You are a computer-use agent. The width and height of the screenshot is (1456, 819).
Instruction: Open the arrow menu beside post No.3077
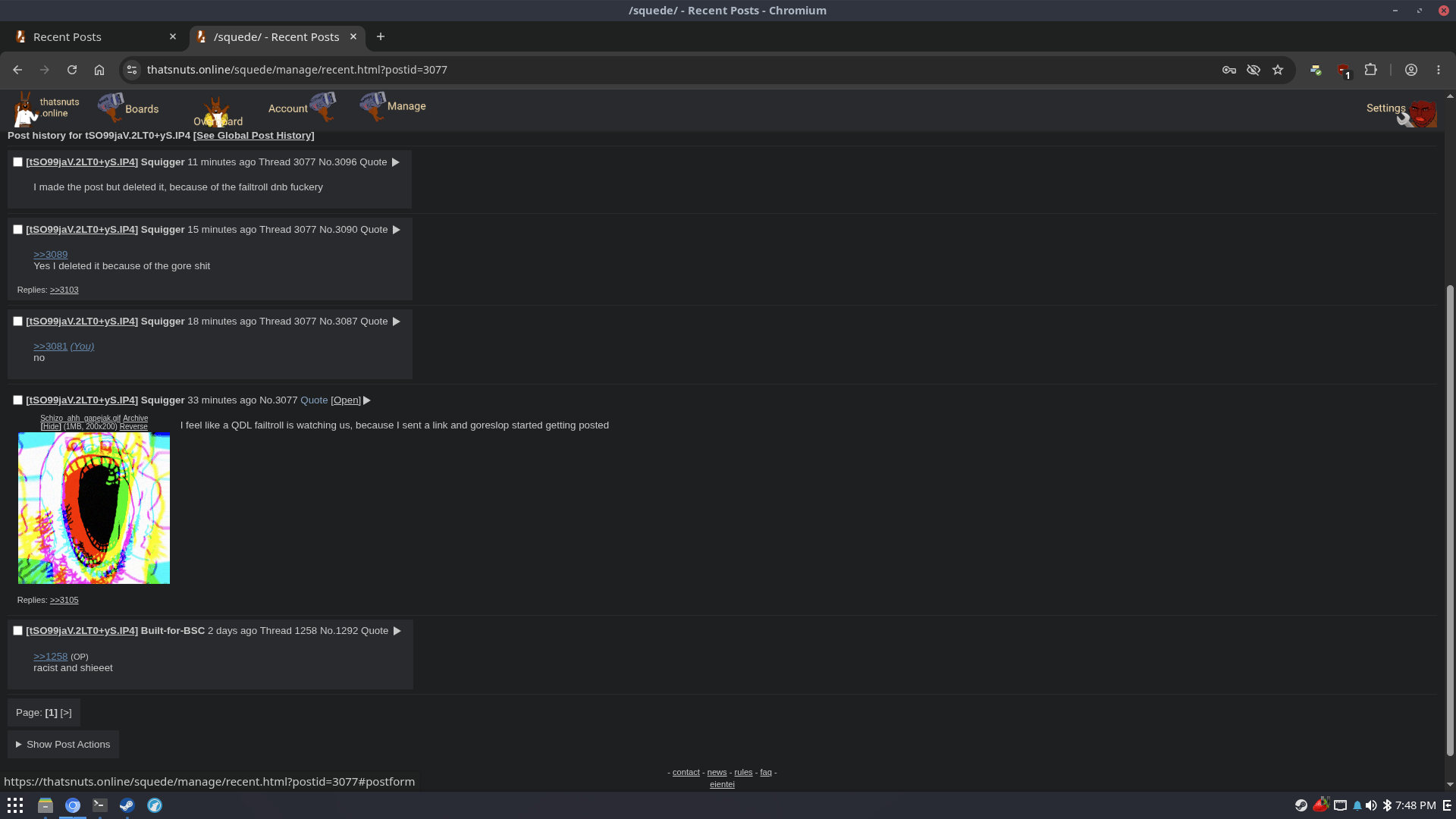pos(367,400)
